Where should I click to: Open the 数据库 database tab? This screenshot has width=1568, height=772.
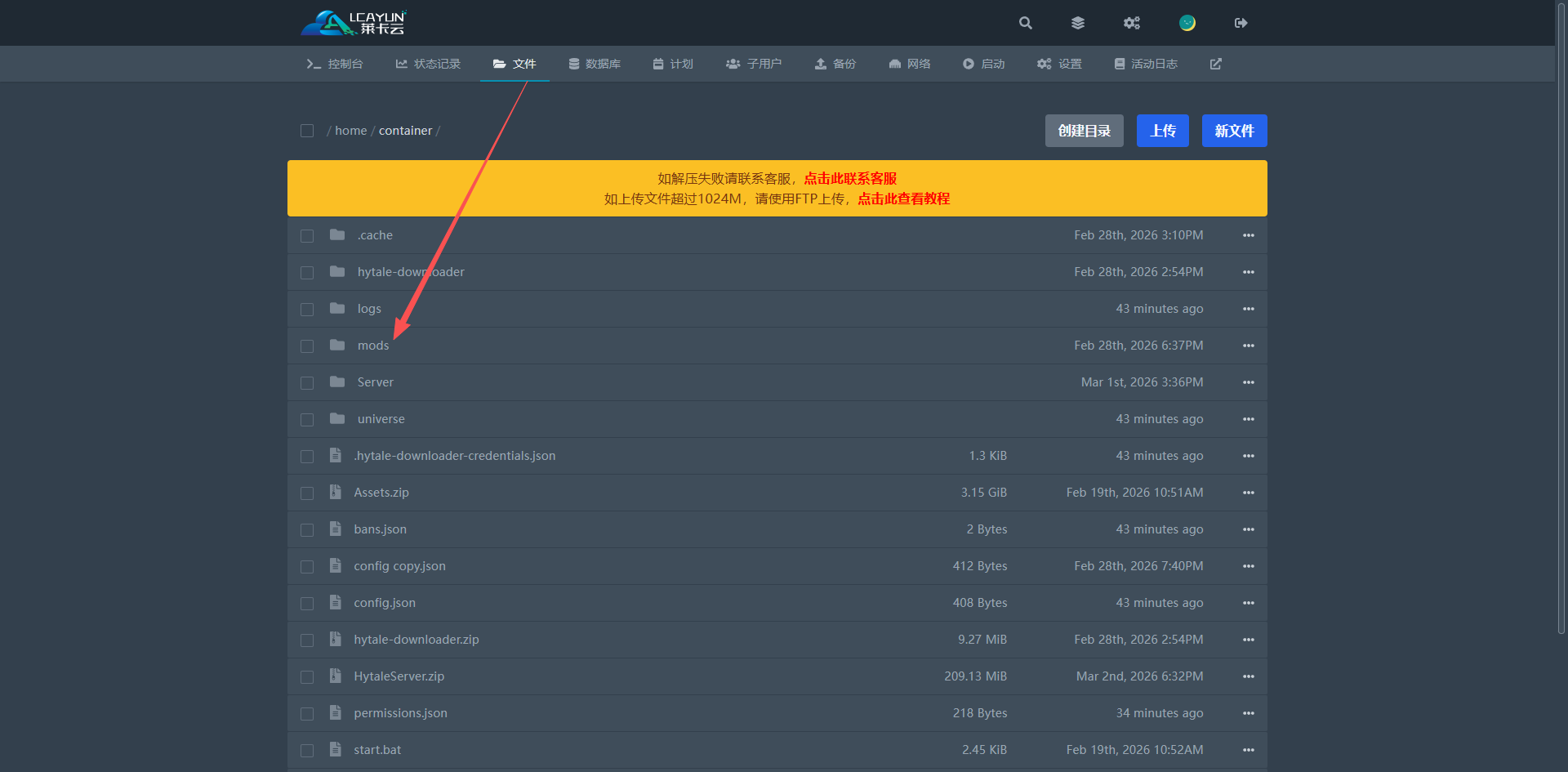pyautogui.click(x=595, y=64)
